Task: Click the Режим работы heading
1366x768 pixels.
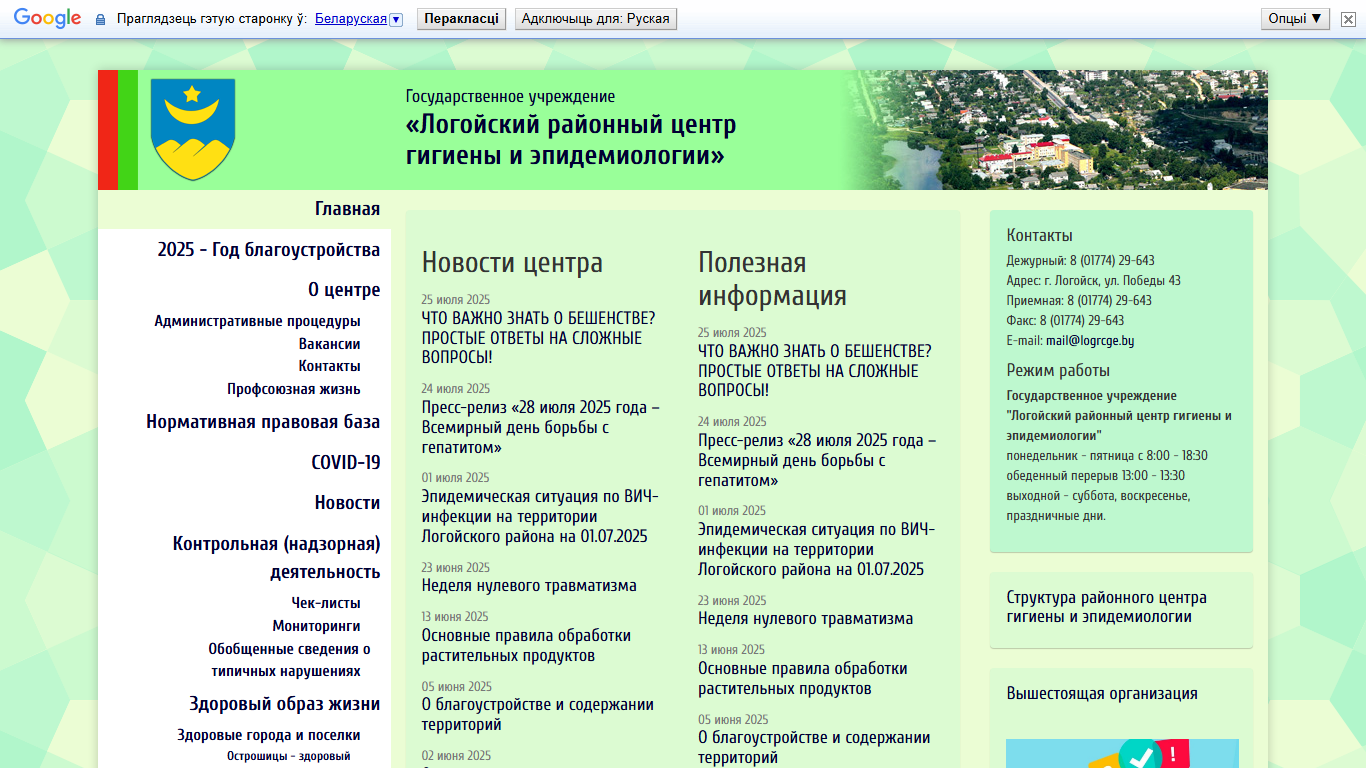Action: click(1058, 370)
